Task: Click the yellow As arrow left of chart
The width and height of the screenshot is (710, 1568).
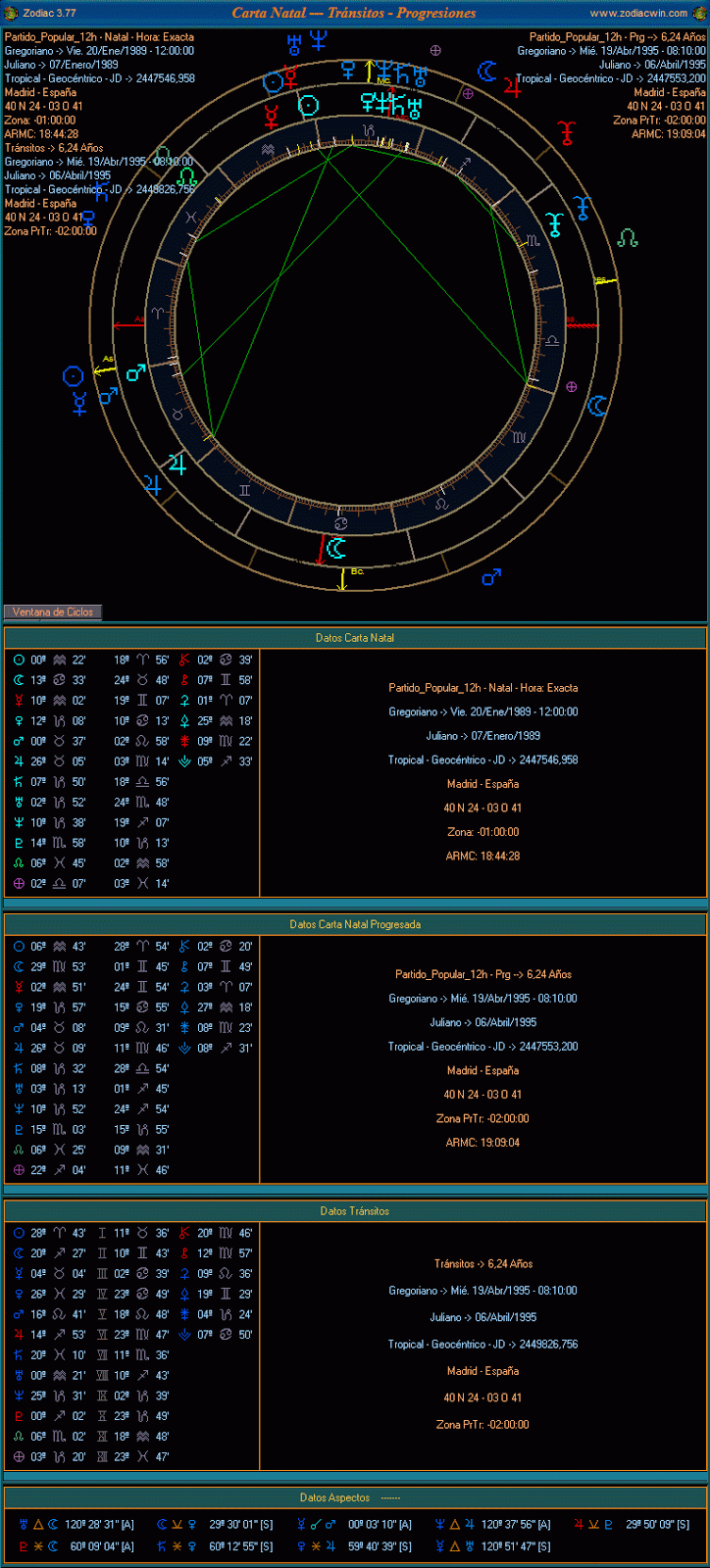Action: click(x=105, y=370)
